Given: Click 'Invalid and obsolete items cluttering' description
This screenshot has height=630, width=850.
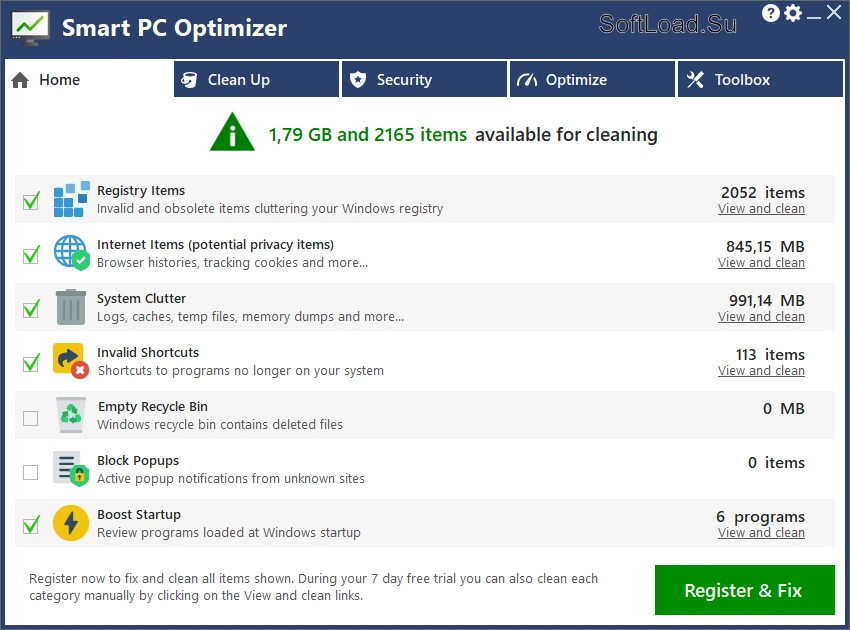Looking at the screenshot, I should pos(270,209).
